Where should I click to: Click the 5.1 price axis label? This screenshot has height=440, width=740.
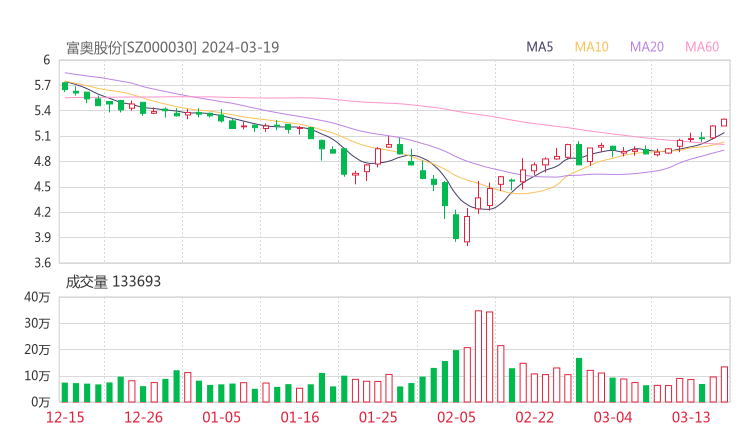coord(42,136)
